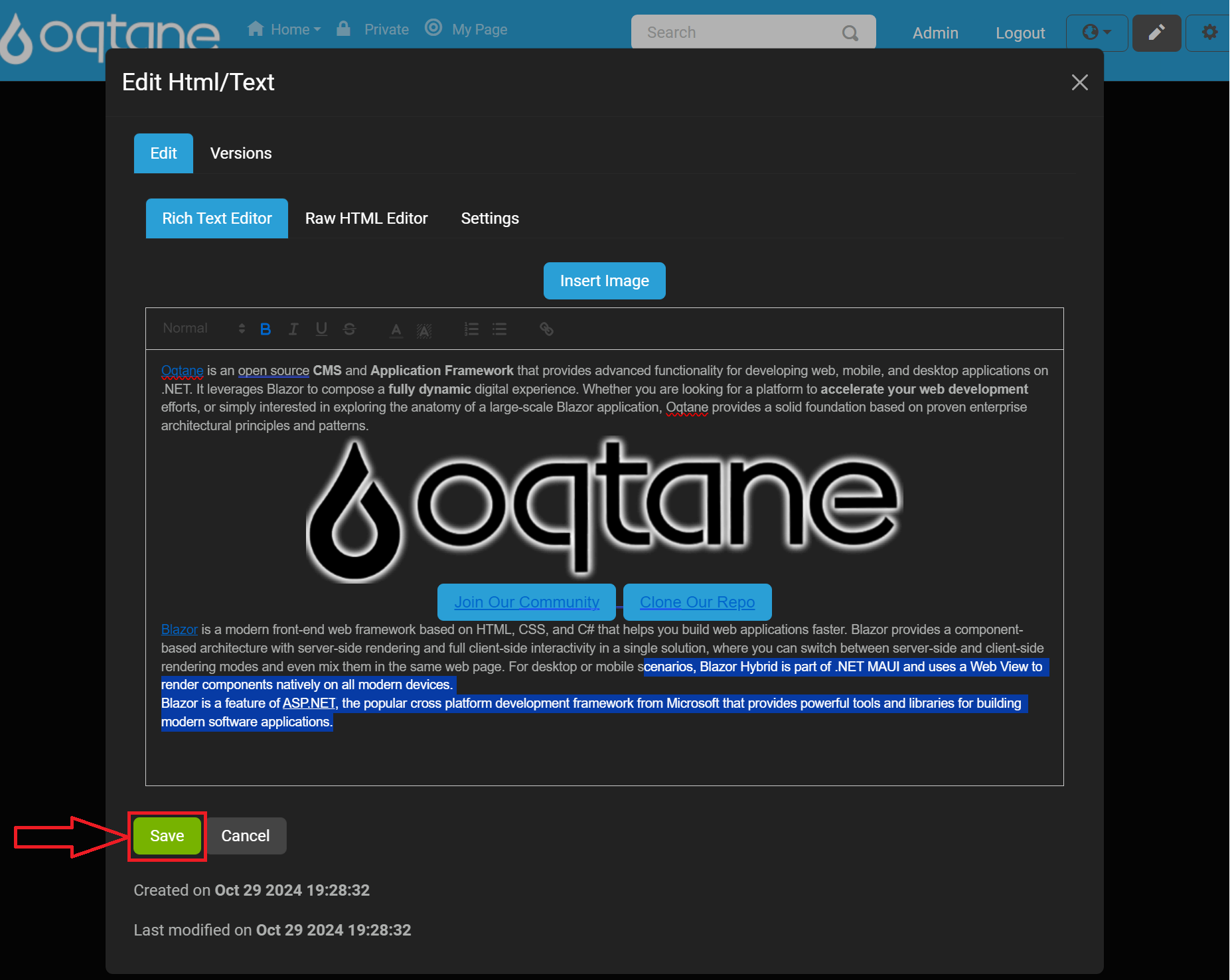Click the Insert Image button
The image size is (1230, 980).
coord(605,281)
